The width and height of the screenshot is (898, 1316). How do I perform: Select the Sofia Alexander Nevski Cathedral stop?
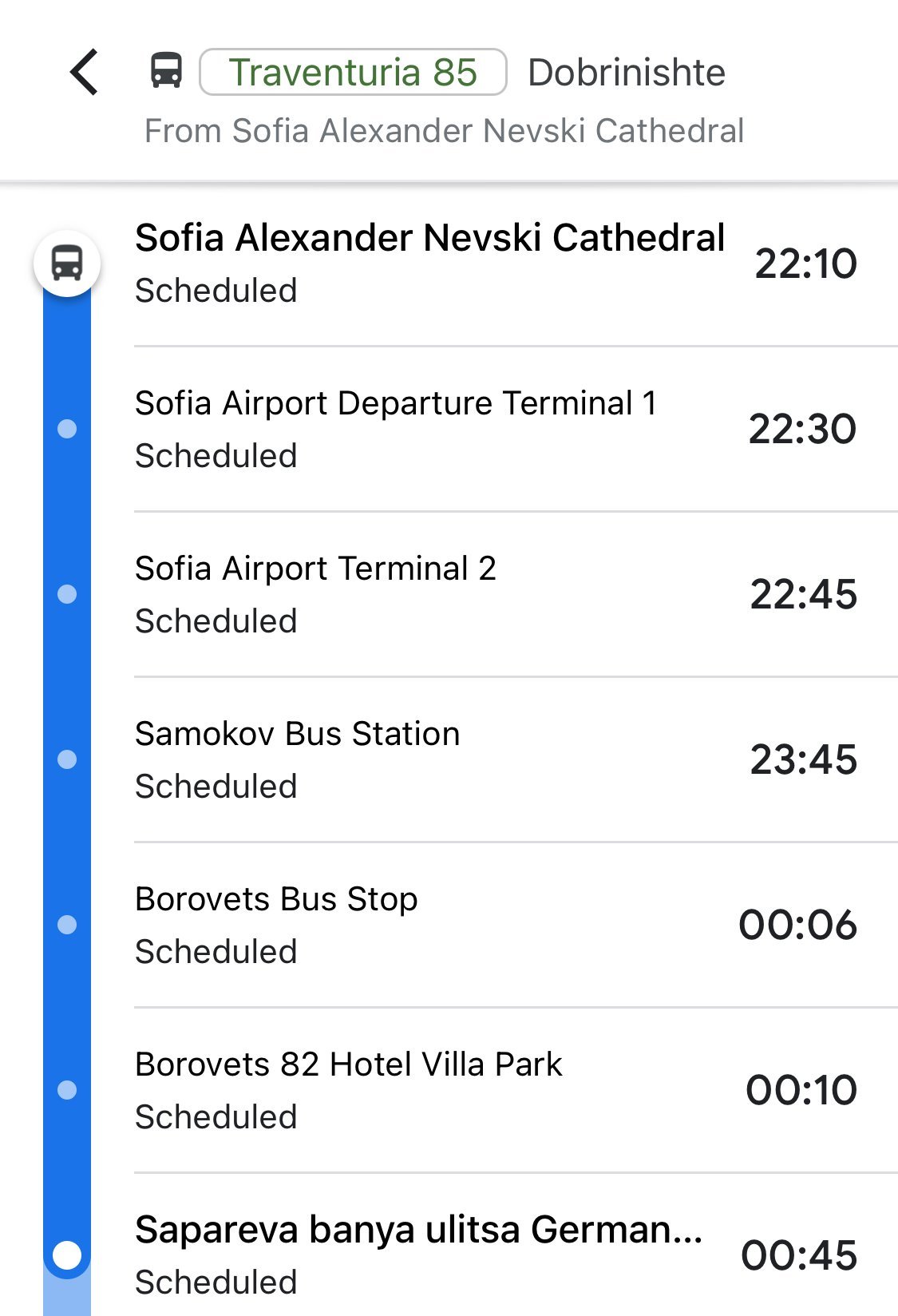click(x=429, y=238)
